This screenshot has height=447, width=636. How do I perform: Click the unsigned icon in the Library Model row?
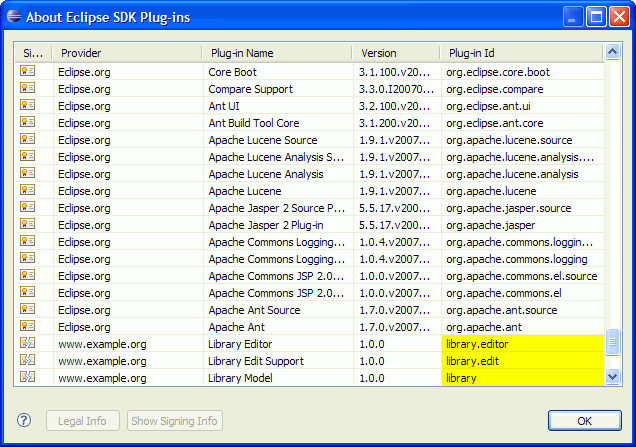tap(28, 377)
